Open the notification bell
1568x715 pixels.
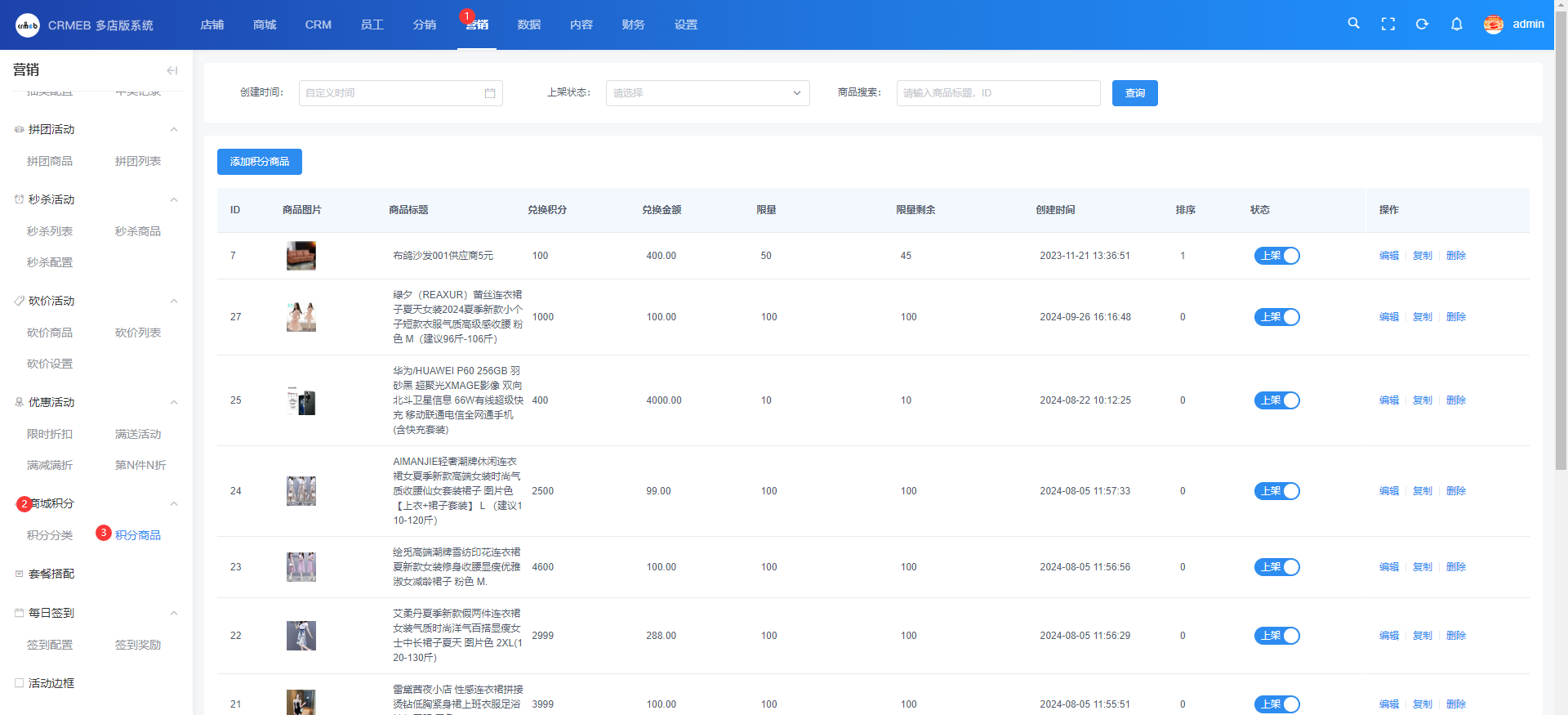pyautogui.click(x=1456, y=24)
